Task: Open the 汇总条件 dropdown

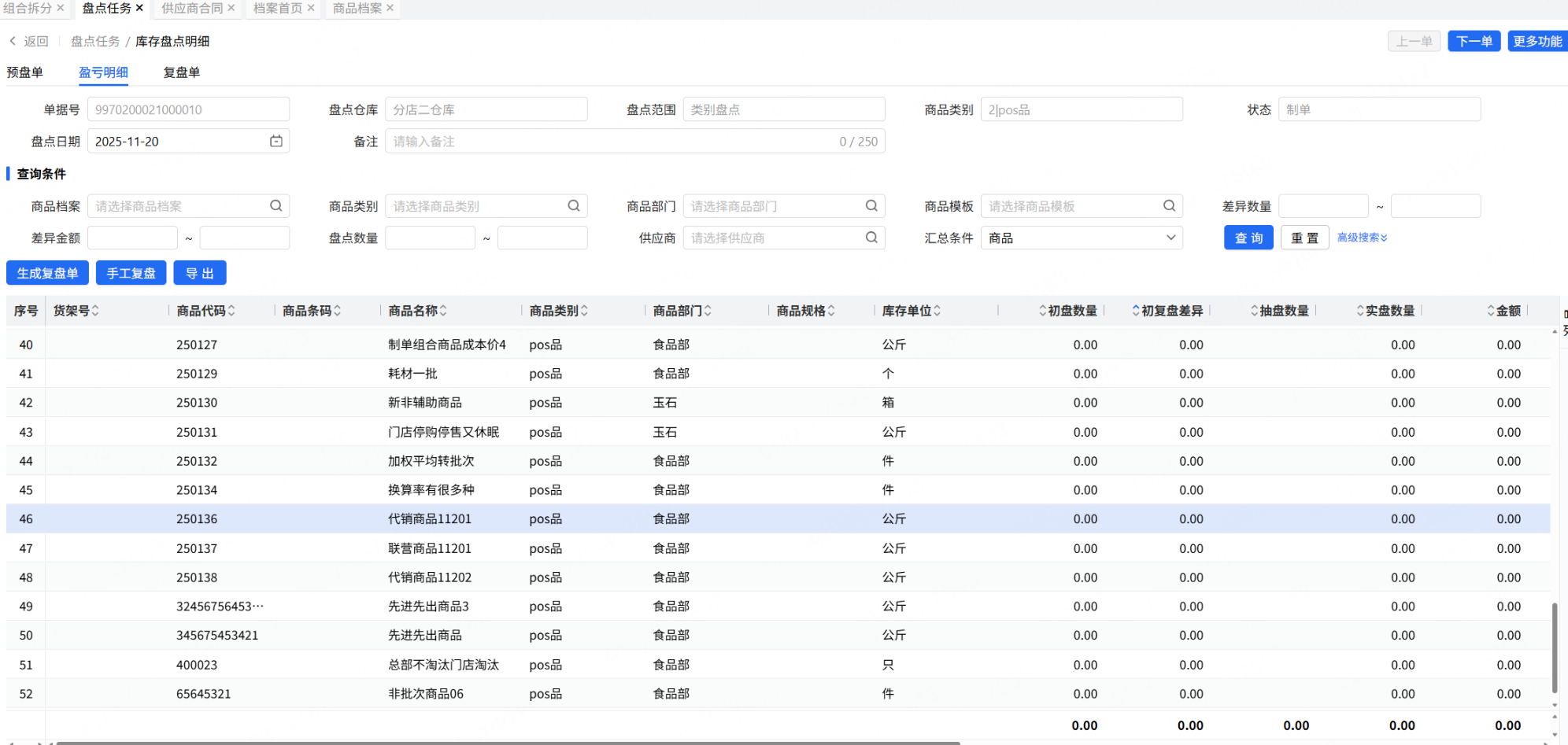Action: coord(1082,238)
